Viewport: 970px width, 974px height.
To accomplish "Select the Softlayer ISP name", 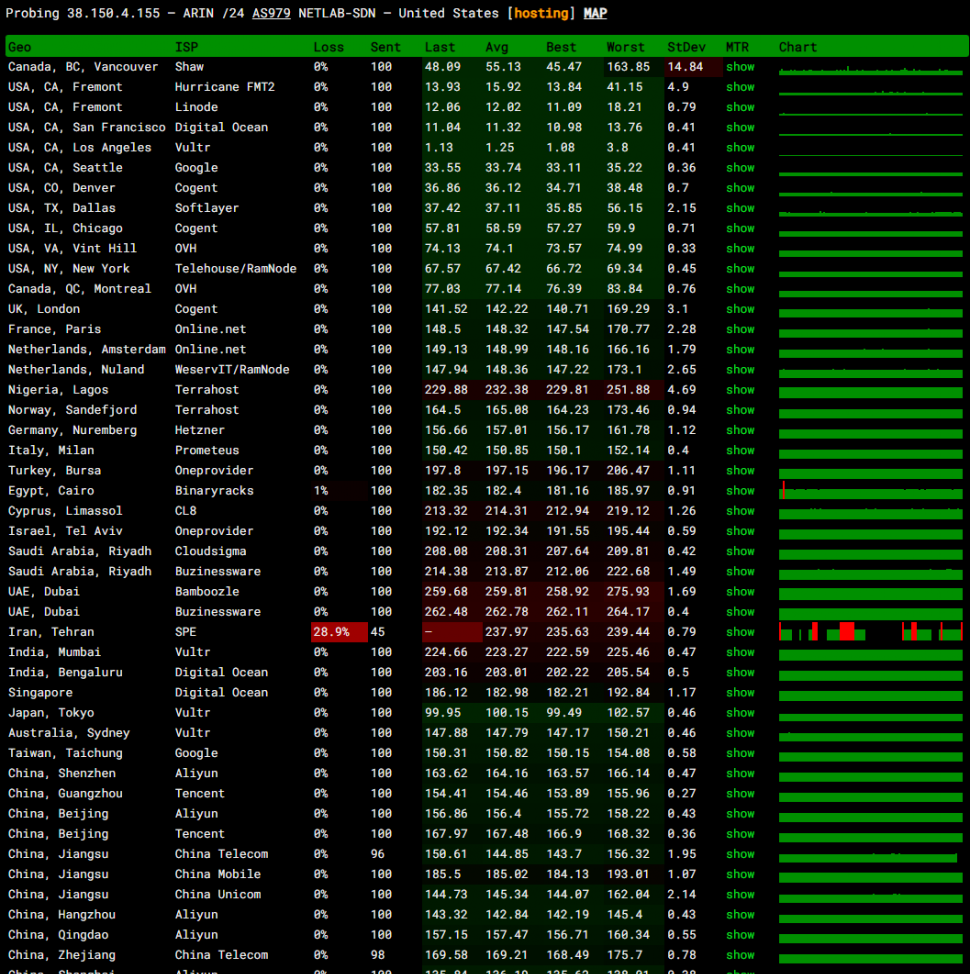I will 207,208.
